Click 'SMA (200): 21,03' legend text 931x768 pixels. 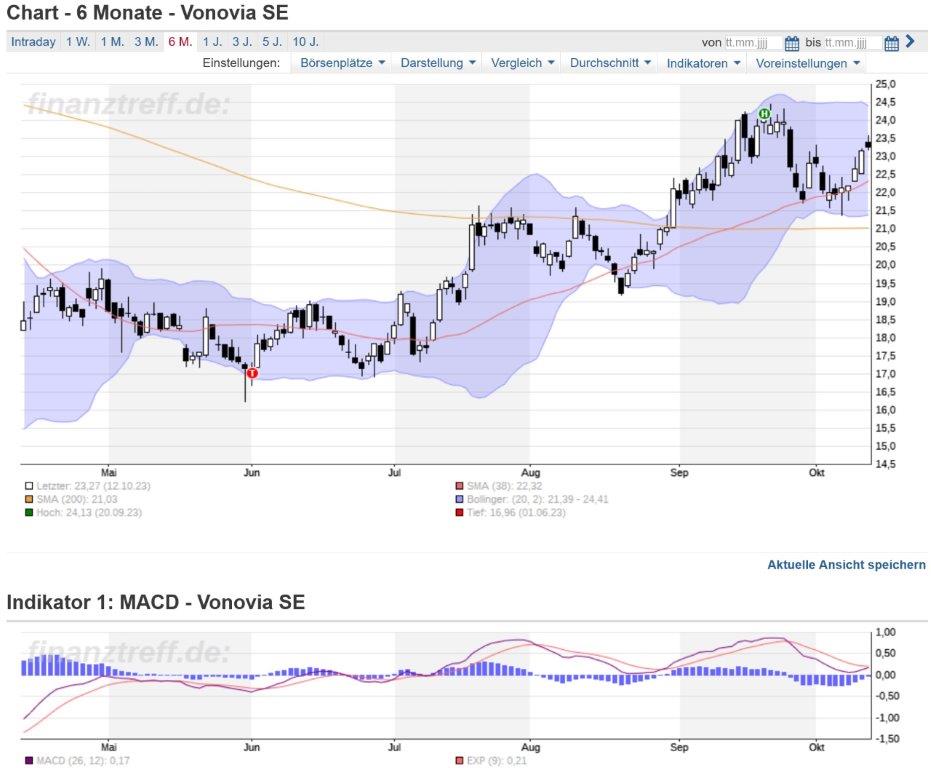tap(77, 499)
